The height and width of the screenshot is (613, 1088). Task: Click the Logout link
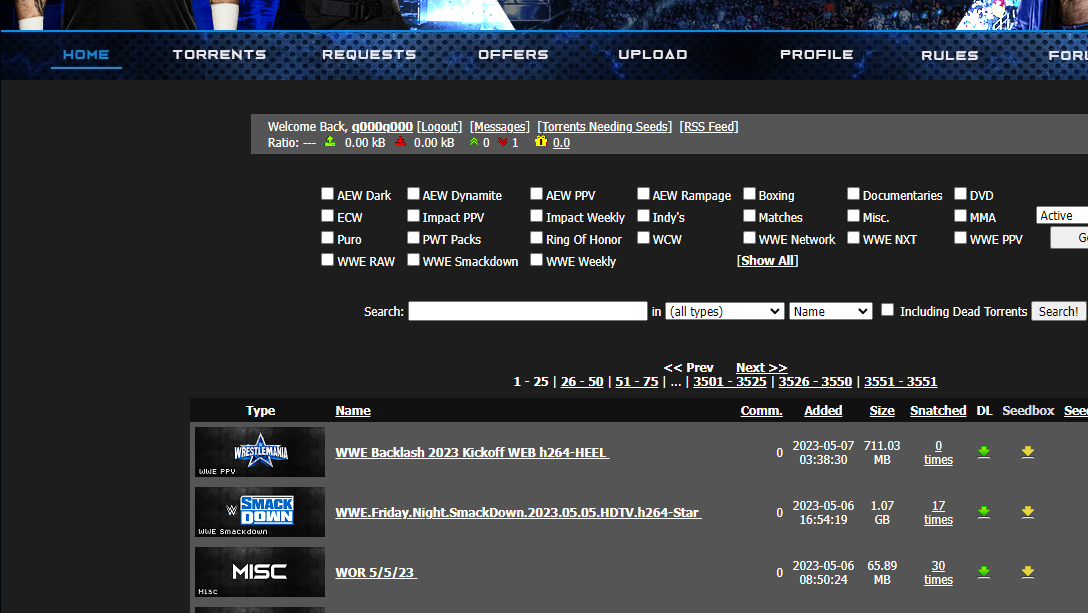click(x=439, y=126)
